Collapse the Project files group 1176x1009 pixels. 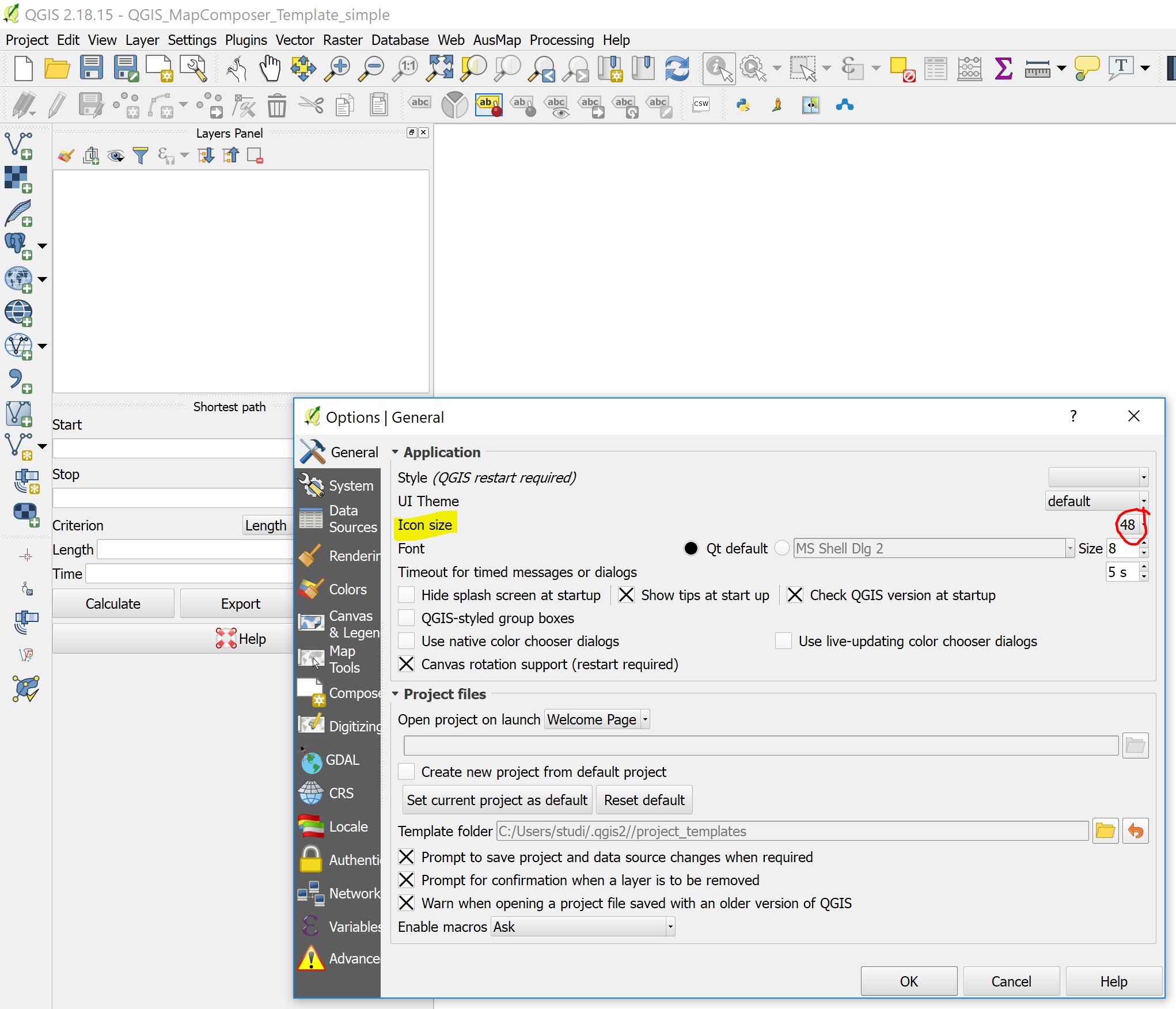[395, 694]
